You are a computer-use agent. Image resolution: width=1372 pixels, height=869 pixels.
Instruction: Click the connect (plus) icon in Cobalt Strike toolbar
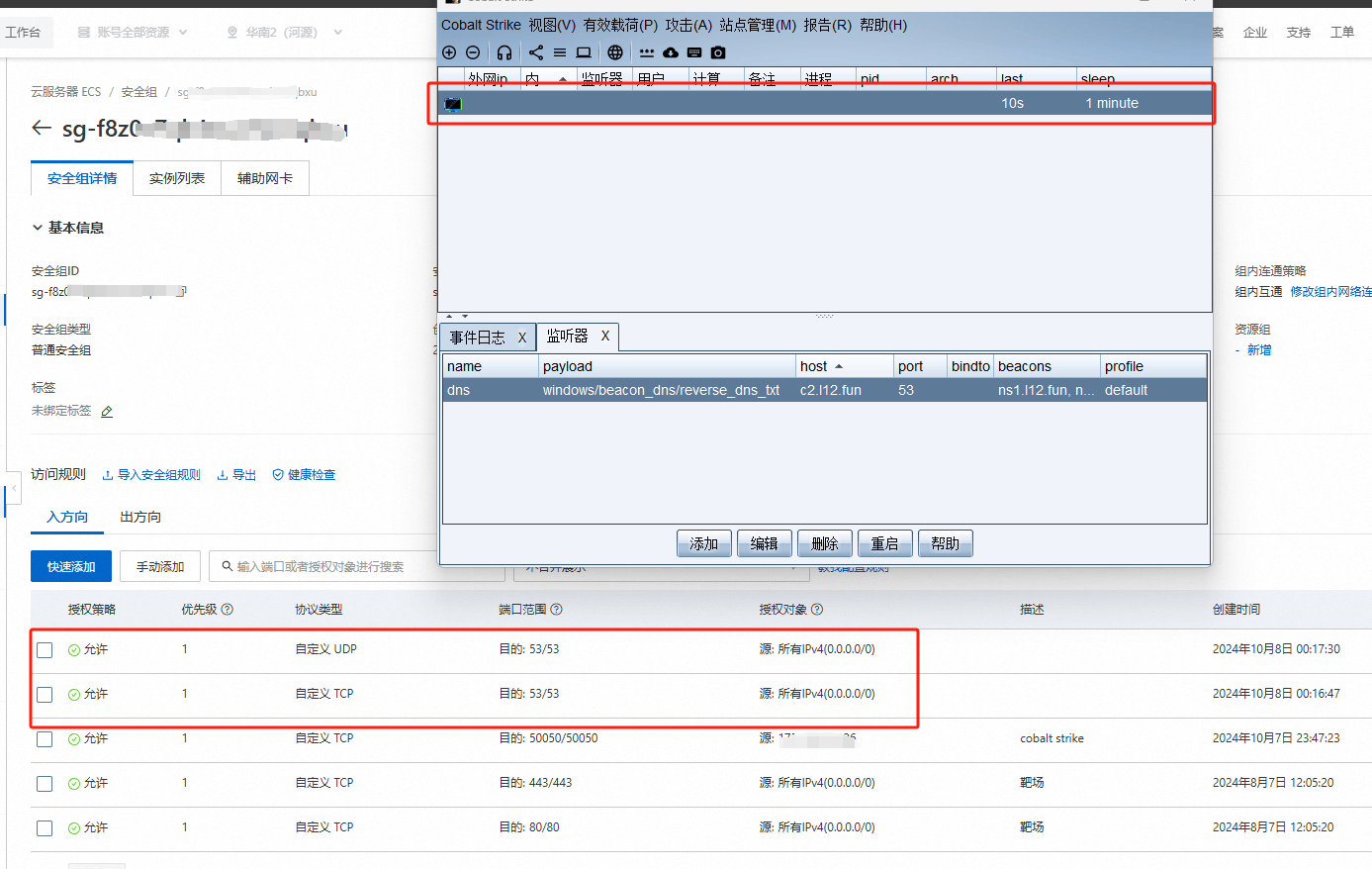pos(449,52)
